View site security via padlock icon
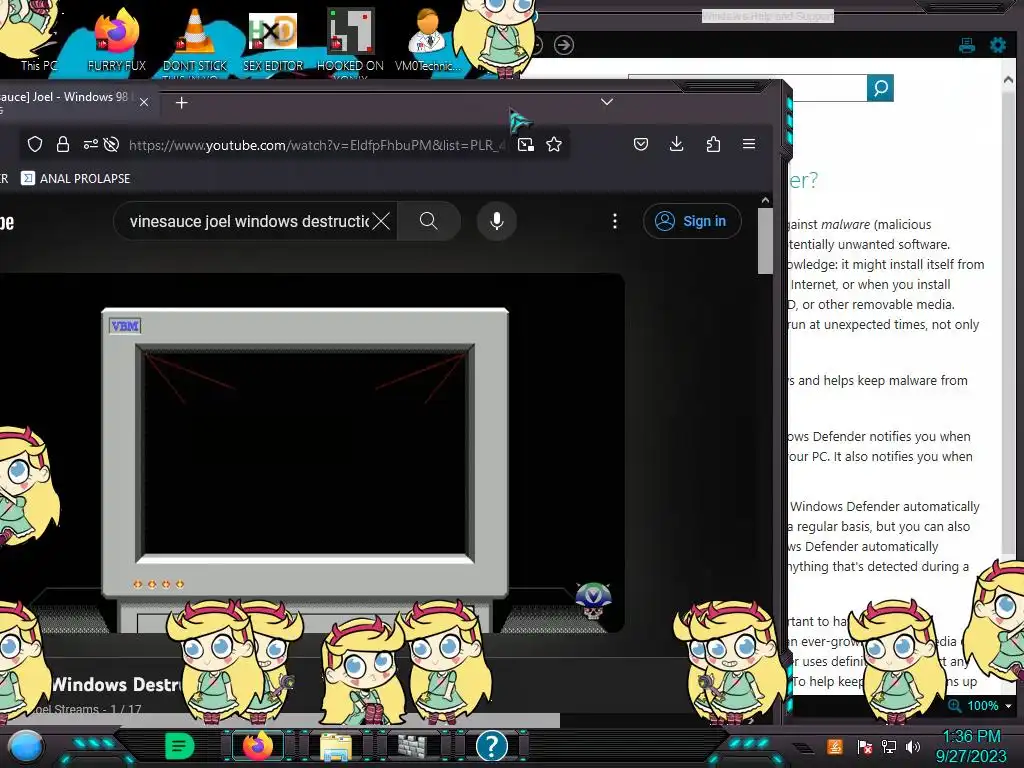Image resolution: width=1024 pixels, height=768 pixels. click(63, 144)
